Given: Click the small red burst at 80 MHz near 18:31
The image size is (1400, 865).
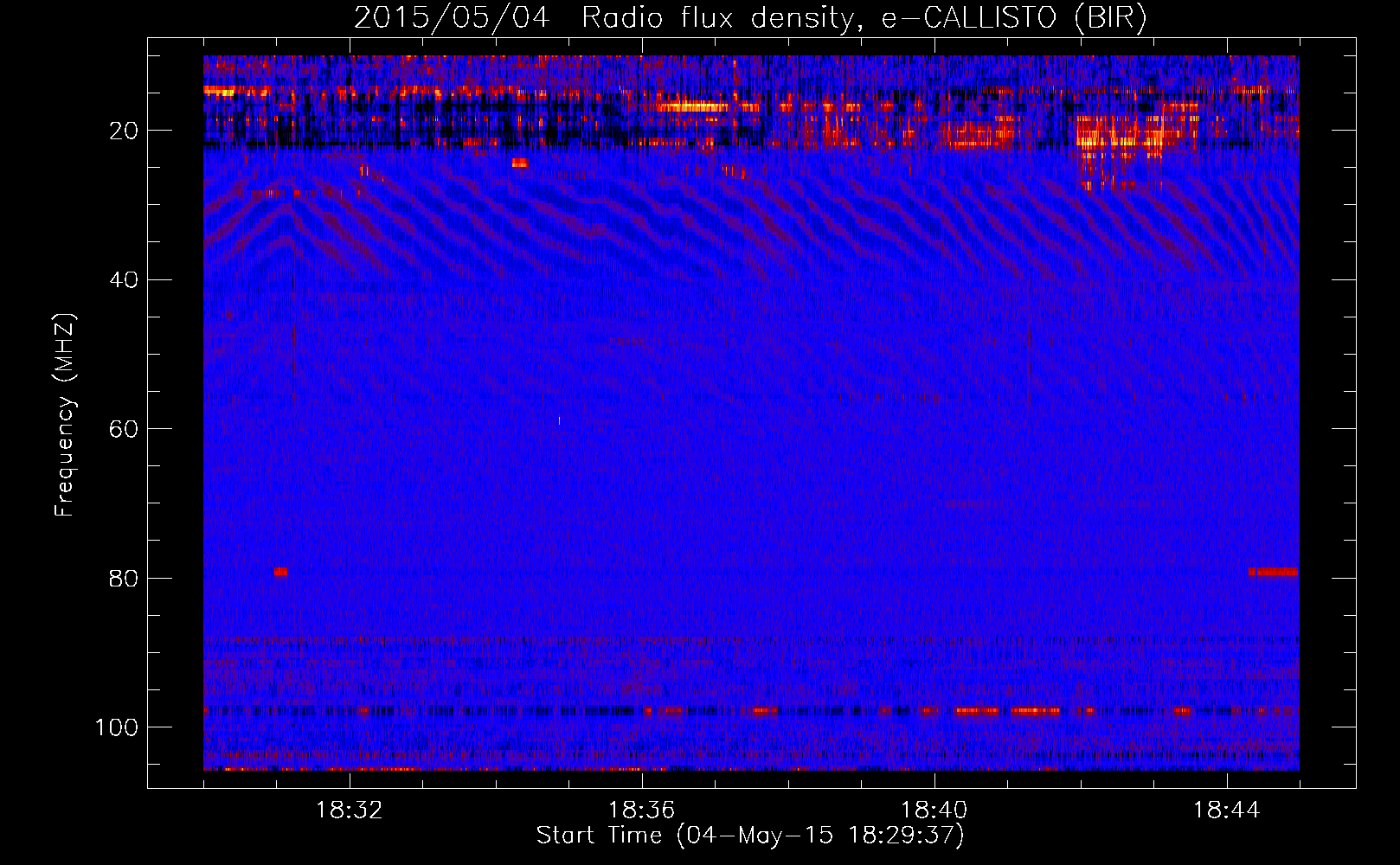Looking at the screenshot, I should tap(280, 572).
